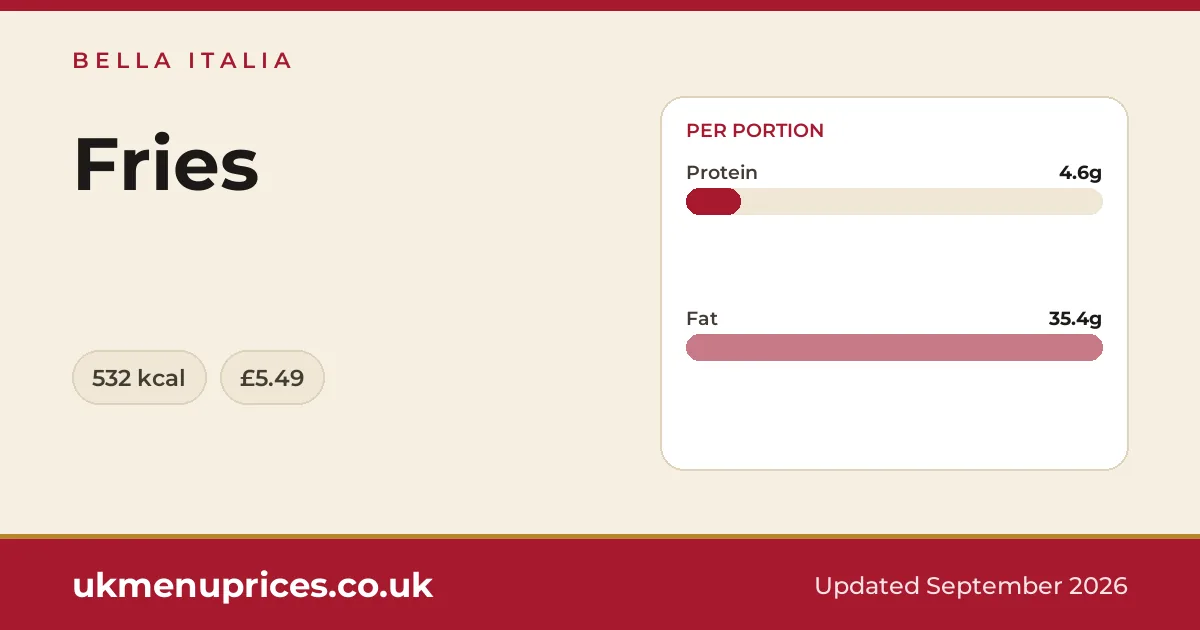
Task: Click the Fat progress bar
Action: click(894, 348)
